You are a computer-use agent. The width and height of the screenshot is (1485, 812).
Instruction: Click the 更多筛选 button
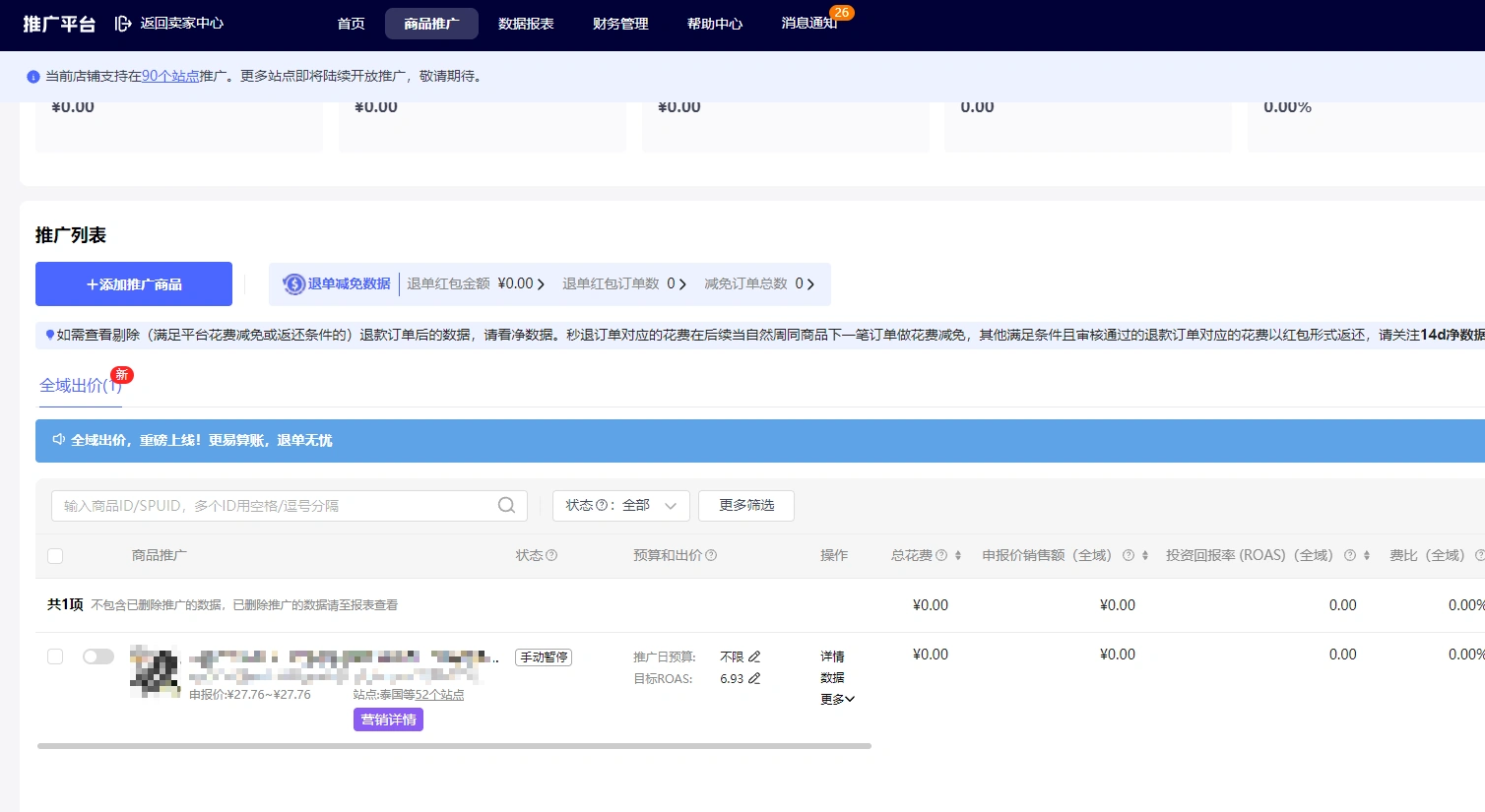coord(746,506)
